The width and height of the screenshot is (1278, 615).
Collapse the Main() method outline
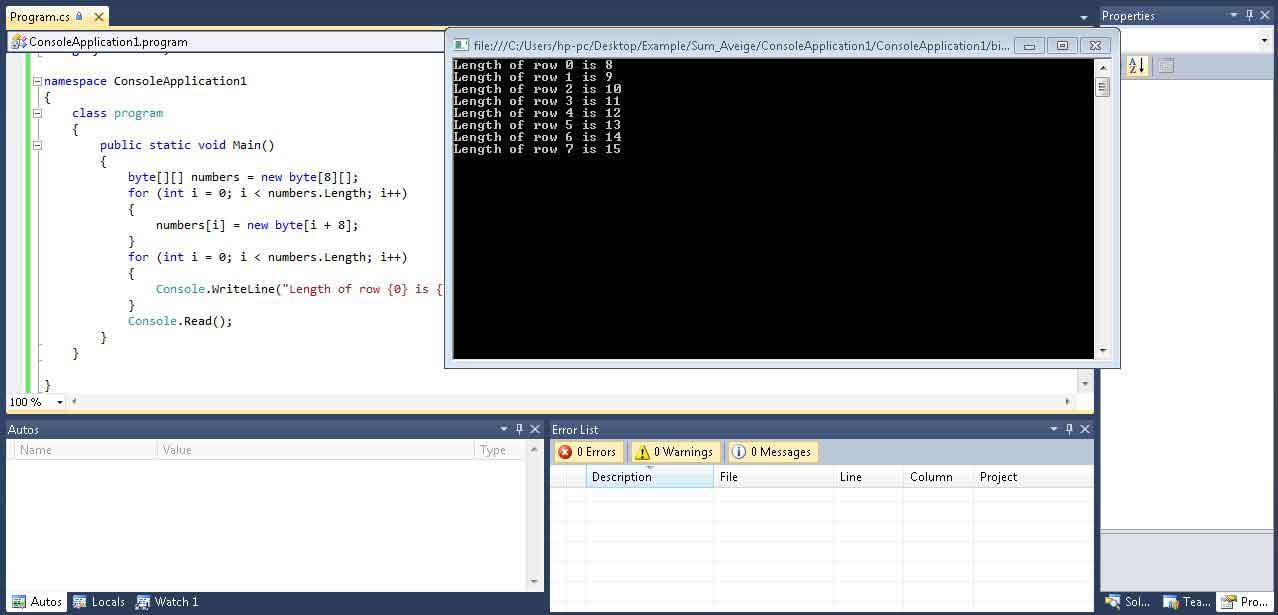[37, 145]
